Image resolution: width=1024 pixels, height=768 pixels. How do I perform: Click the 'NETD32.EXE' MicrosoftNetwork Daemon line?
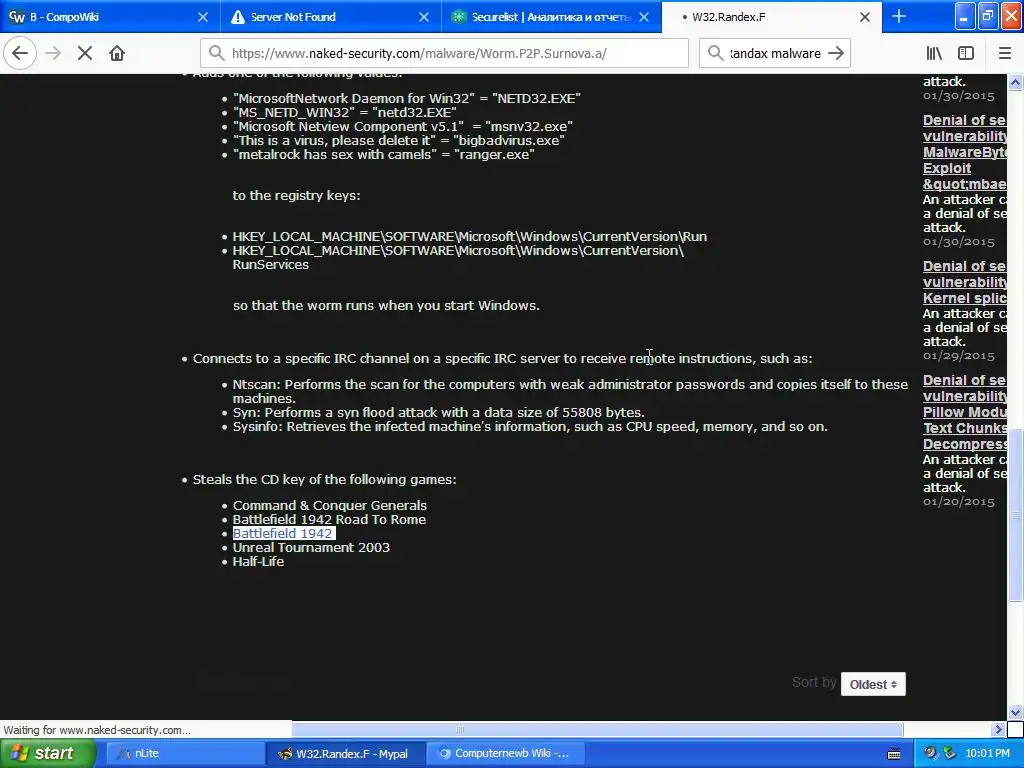(407, 99)
